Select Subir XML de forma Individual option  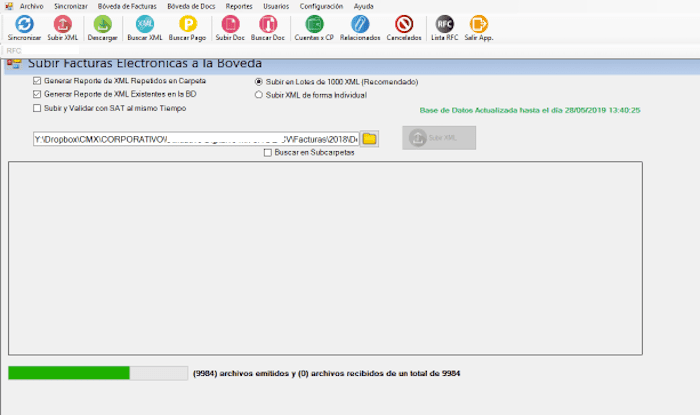tap(258, 95)
